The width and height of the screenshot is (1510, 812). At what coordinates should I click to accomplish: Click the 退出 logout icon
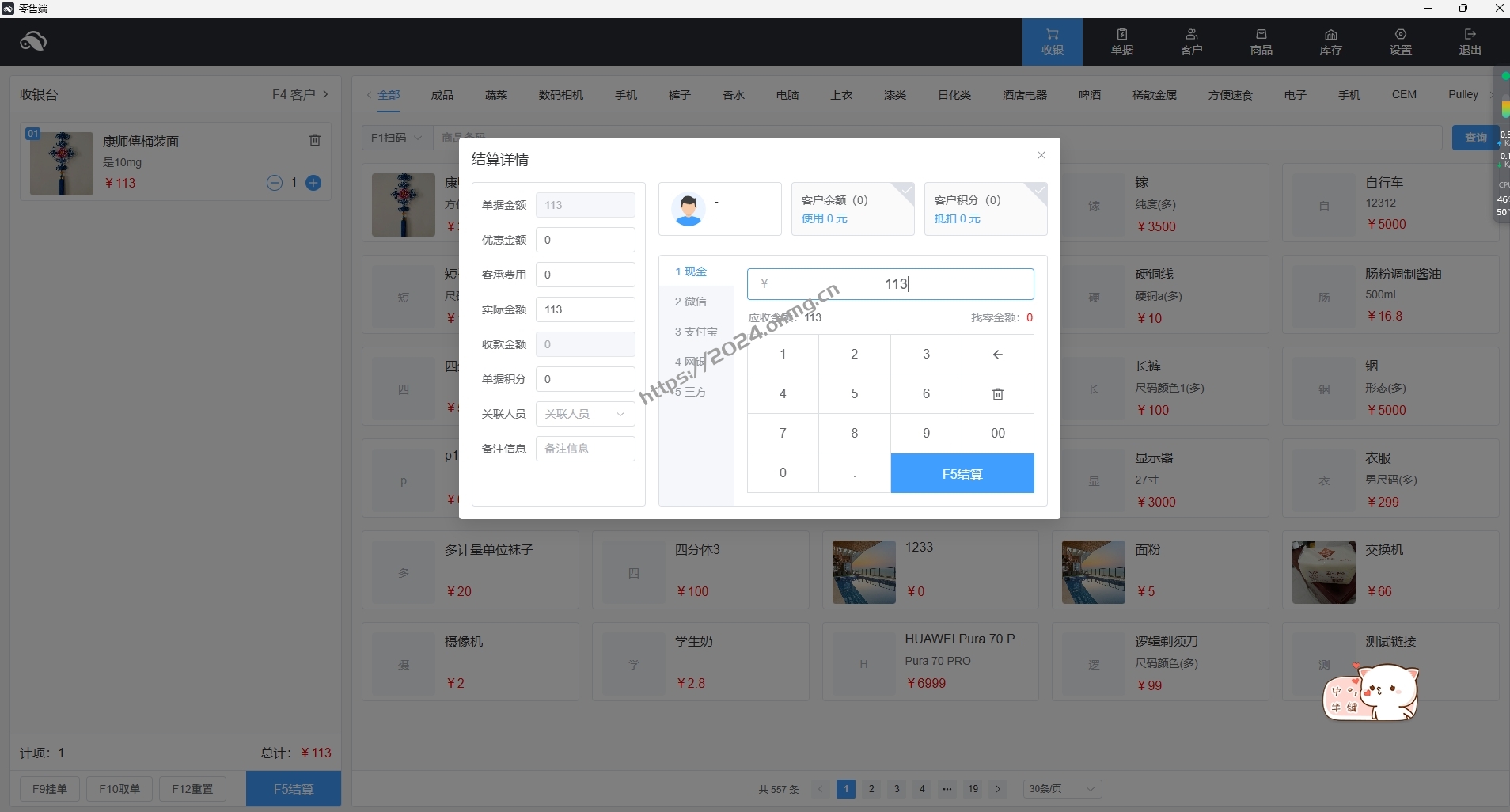pyautogui.click(x=1470, y=42)
